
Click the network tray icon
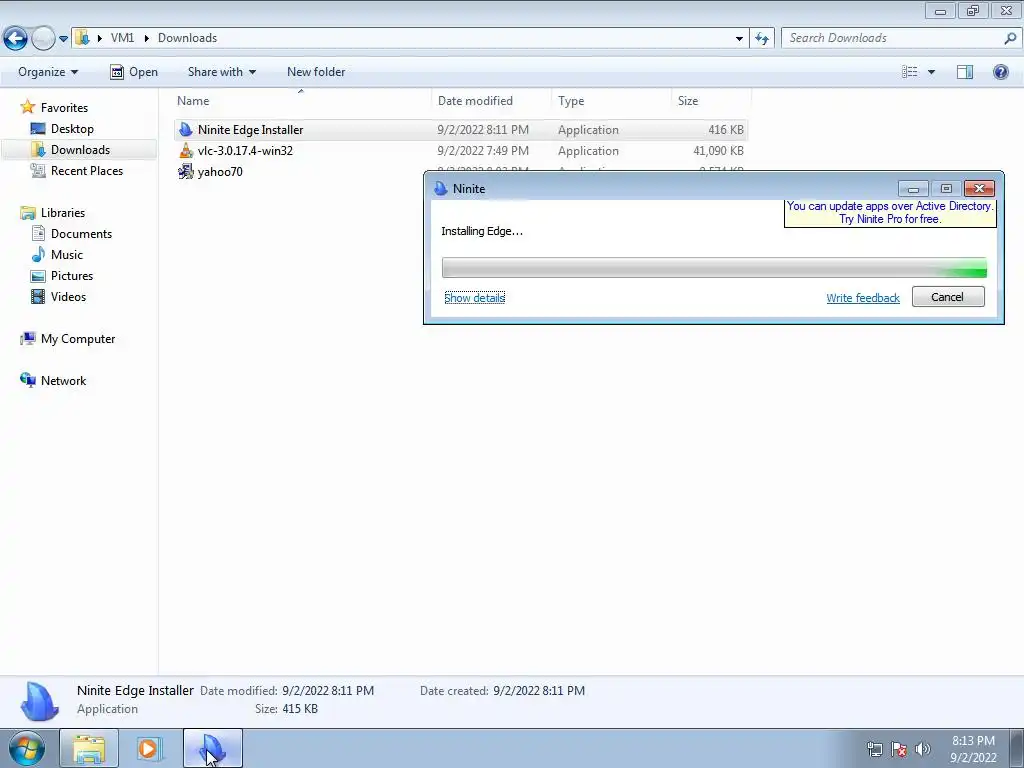click(x=874, y=749)
